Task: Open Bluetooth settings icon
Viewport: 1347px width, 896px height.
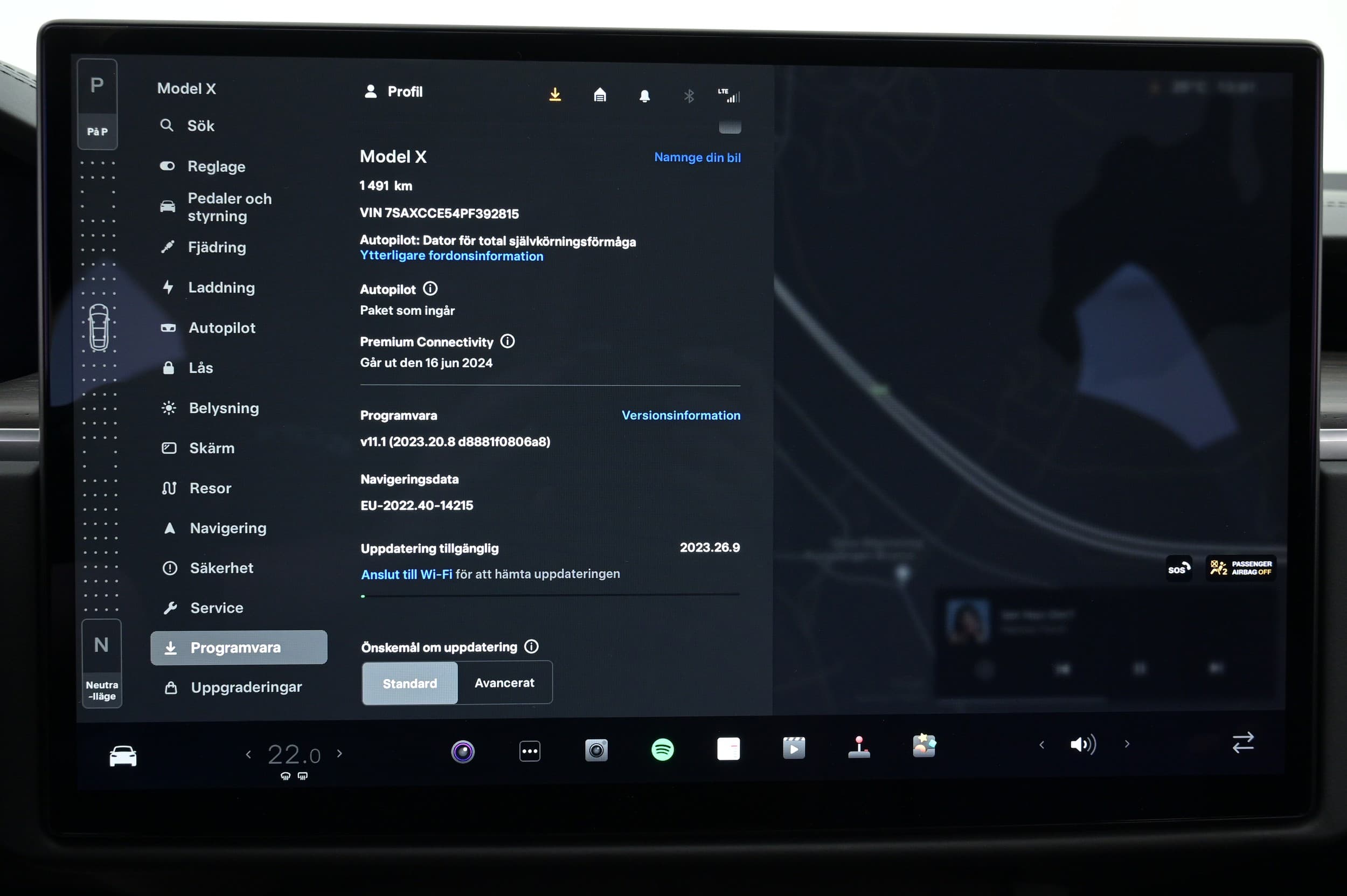Action: point(689,96)
